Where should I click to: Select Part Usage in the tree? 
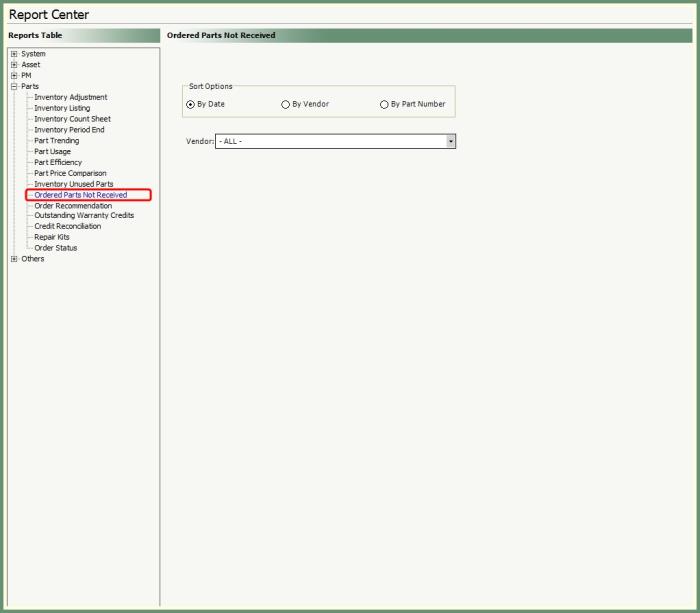[52, 152]
